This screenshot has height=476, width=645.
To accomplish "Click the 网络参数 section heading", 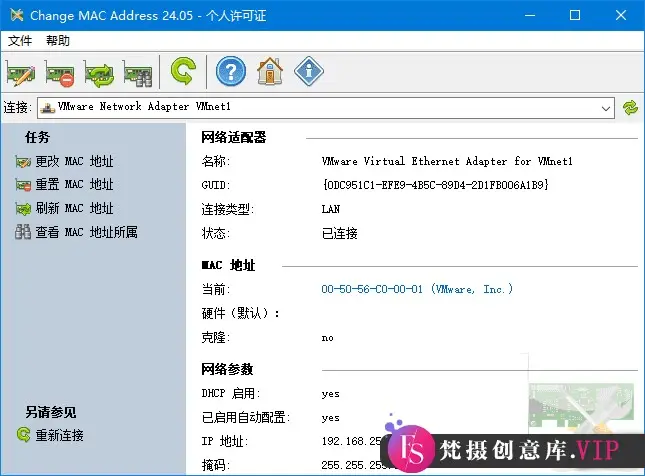I will [x=227, y=369].
